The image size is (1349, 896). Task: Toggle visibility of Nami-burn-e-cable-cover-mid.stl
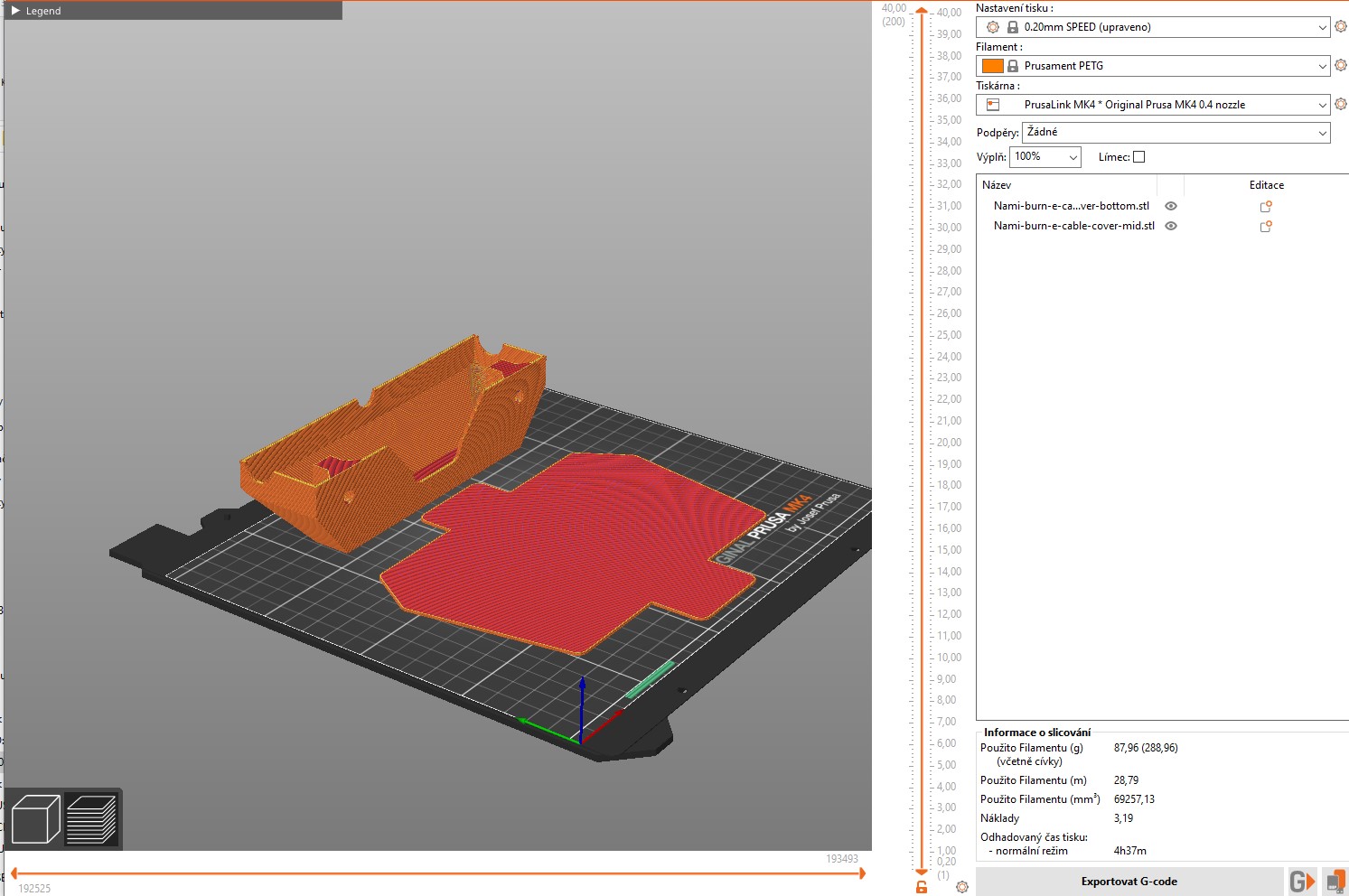(1170, 226)
